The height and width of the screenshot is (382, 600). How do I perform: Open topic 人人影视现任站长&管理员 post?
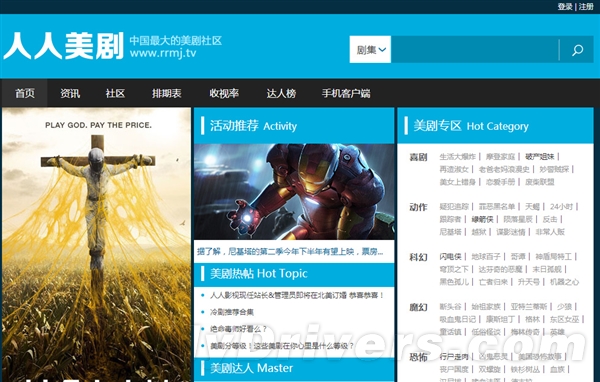pos(297,295)
